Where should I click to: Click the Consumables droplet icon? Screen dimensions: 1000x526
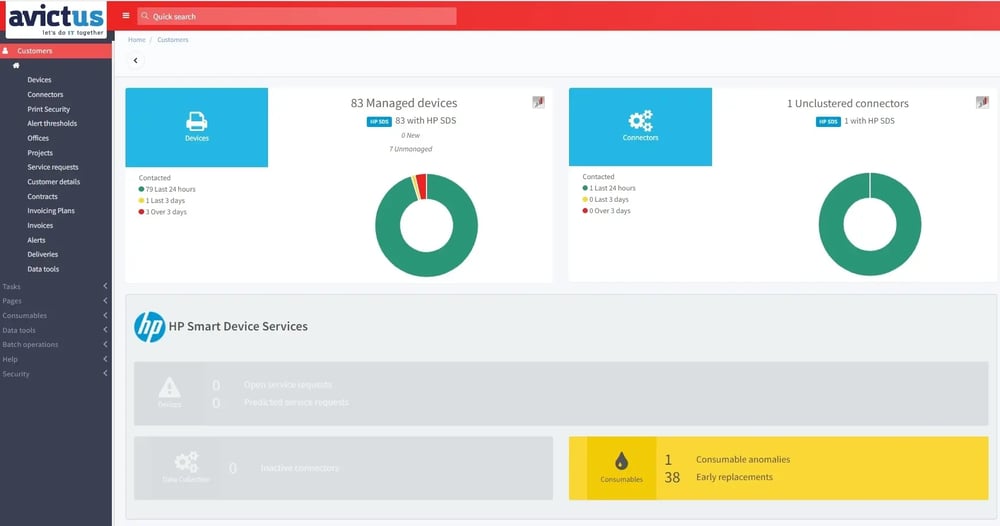click(x=621, y=460)
